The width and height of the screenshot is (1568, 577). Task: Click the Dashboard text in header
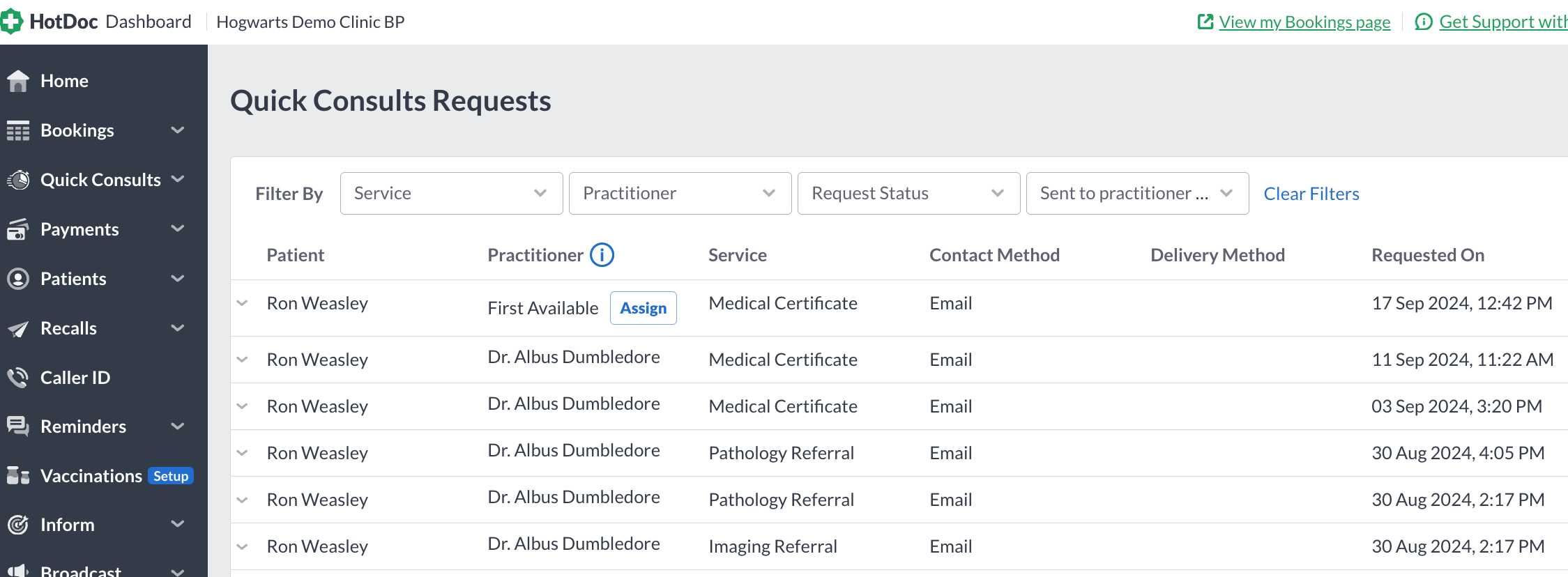coord(149,22)
